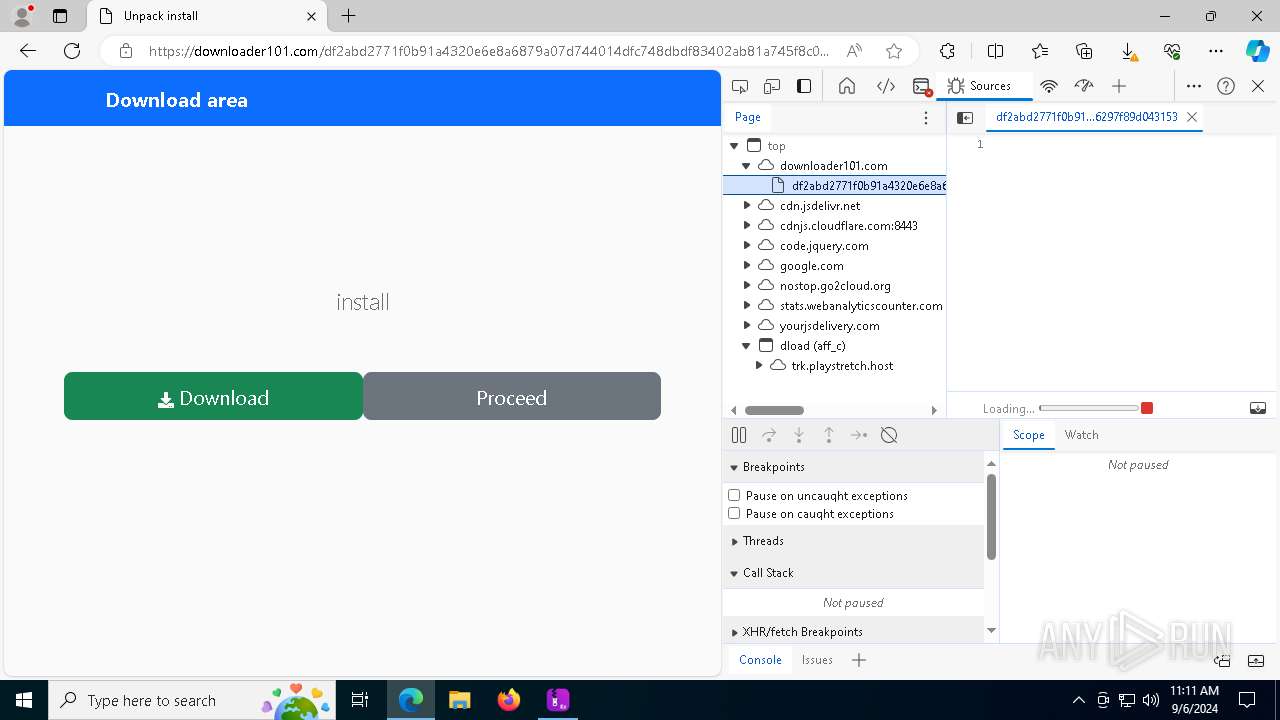Open the Issues drawer tab
The image size is (1280, 720).
point(817,660)
